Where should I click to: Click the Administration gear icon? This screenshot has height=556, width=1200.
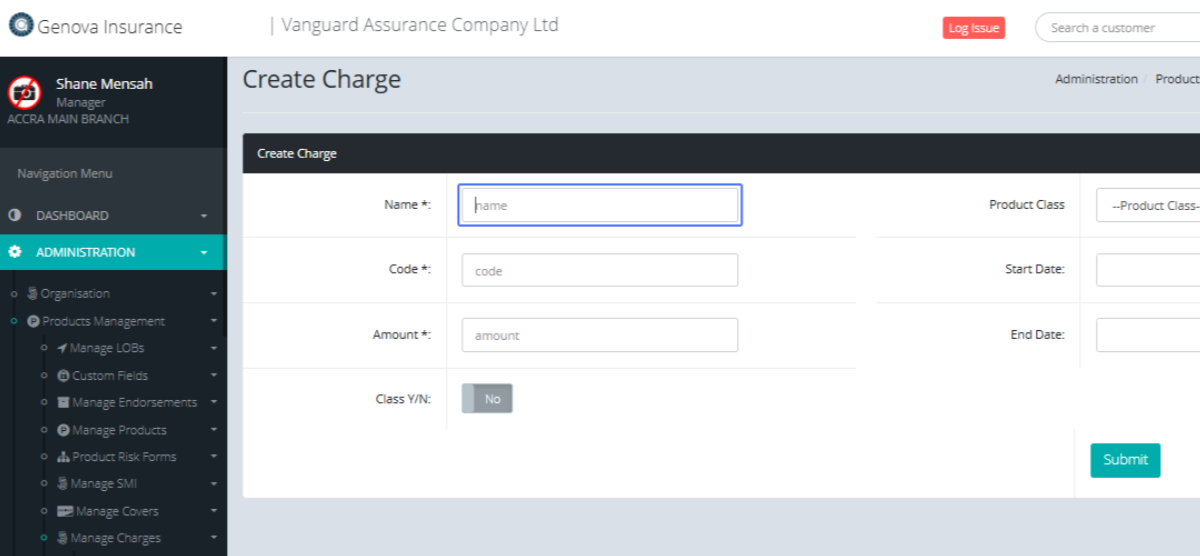pos(15,252)
